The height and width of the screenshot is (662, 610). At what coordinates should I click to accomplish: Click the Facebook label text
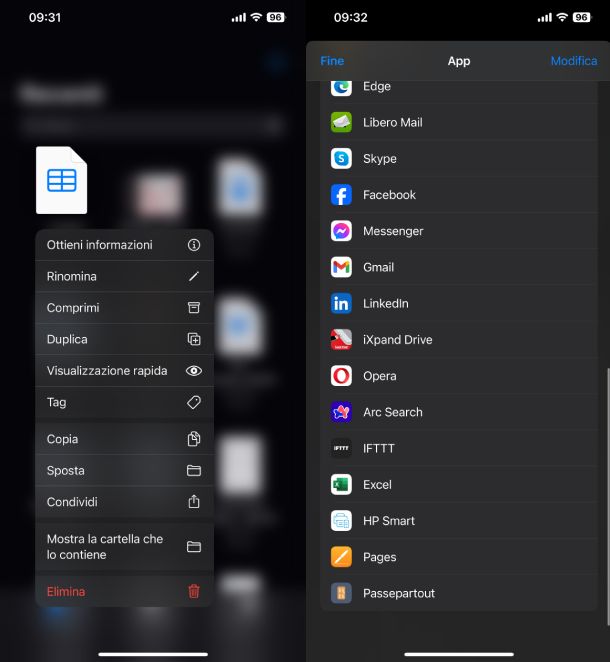pyautogui.click(x=389, y=195)
